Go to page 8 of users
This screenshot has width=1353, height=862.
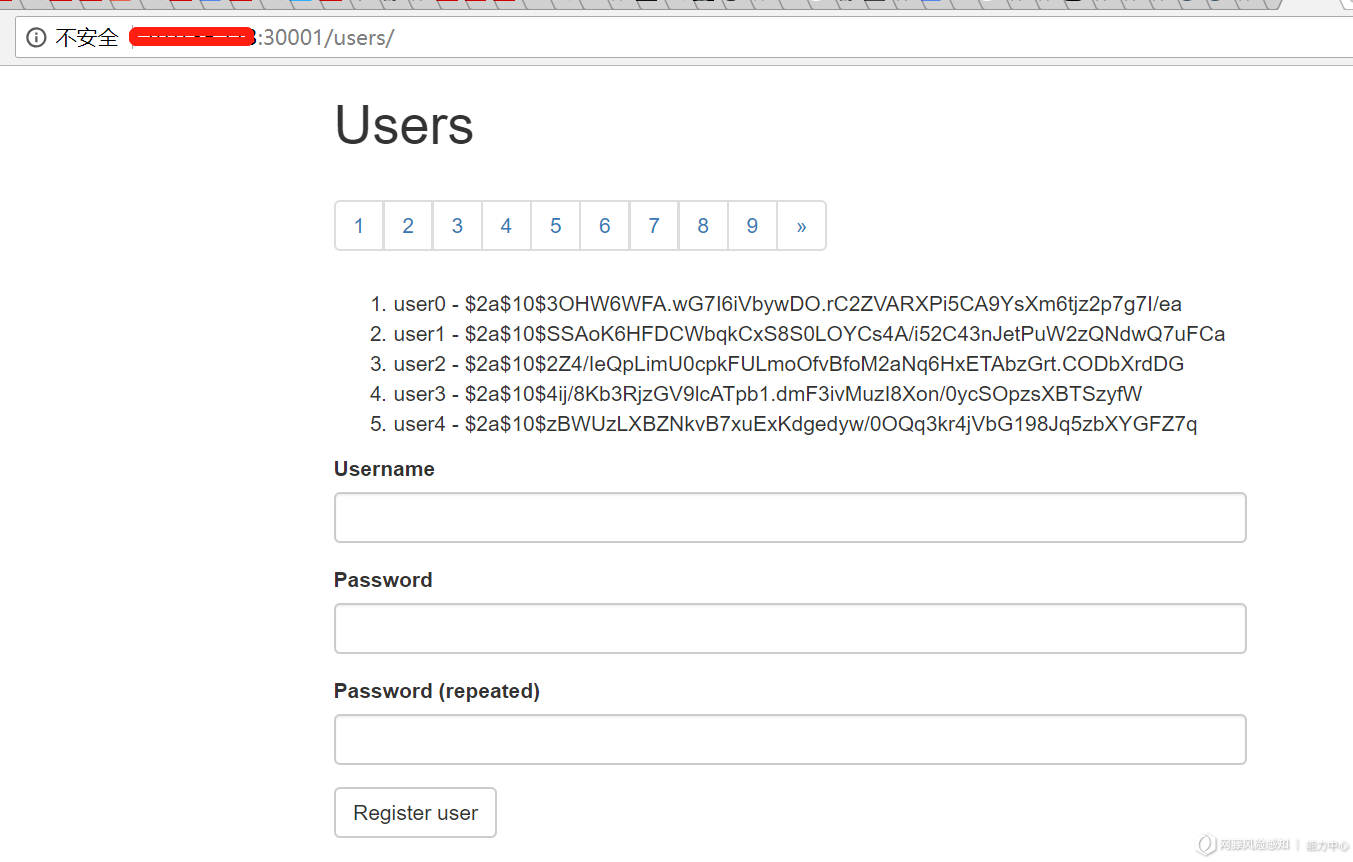(703, 226)
